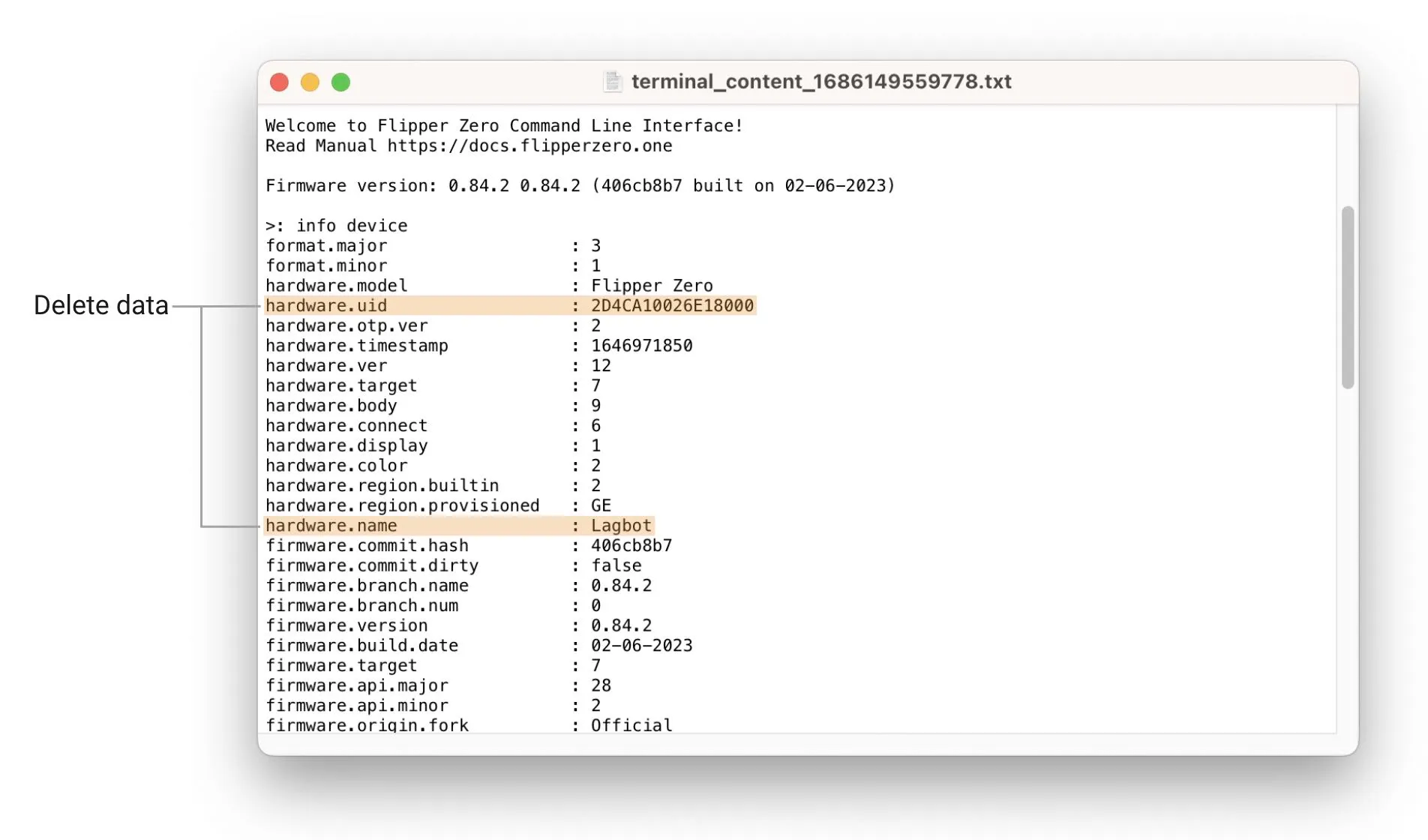Click the firmware.target line
1428x840 pixels.
(433, 665)
